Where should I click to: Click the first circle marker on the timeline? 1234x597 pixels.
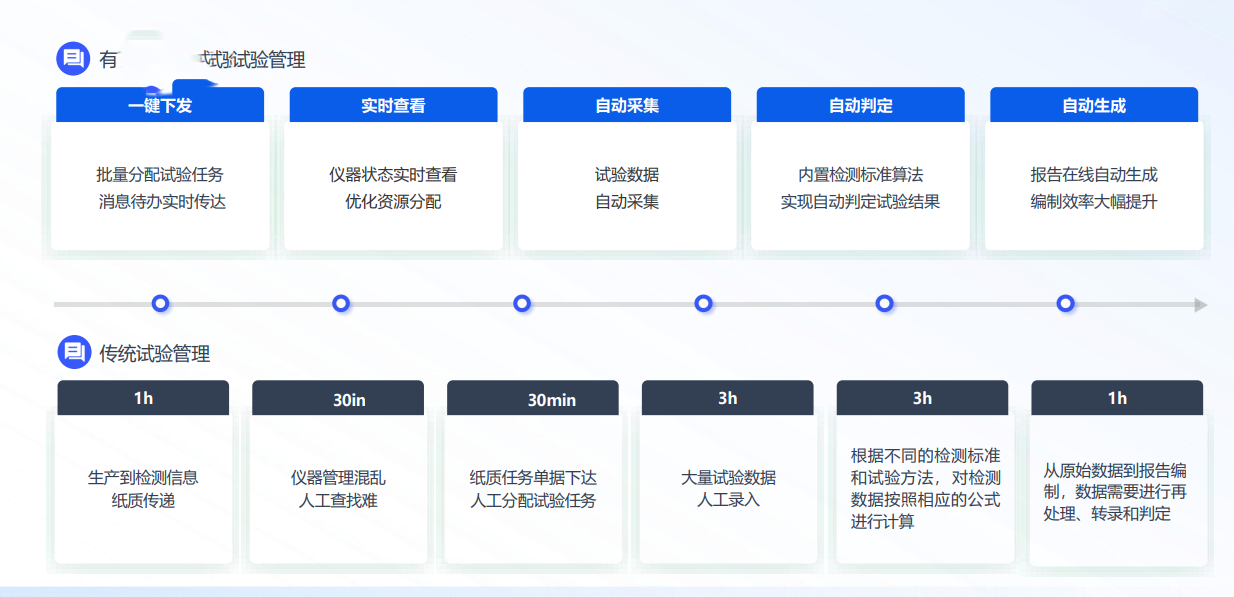tap(160, 303)
